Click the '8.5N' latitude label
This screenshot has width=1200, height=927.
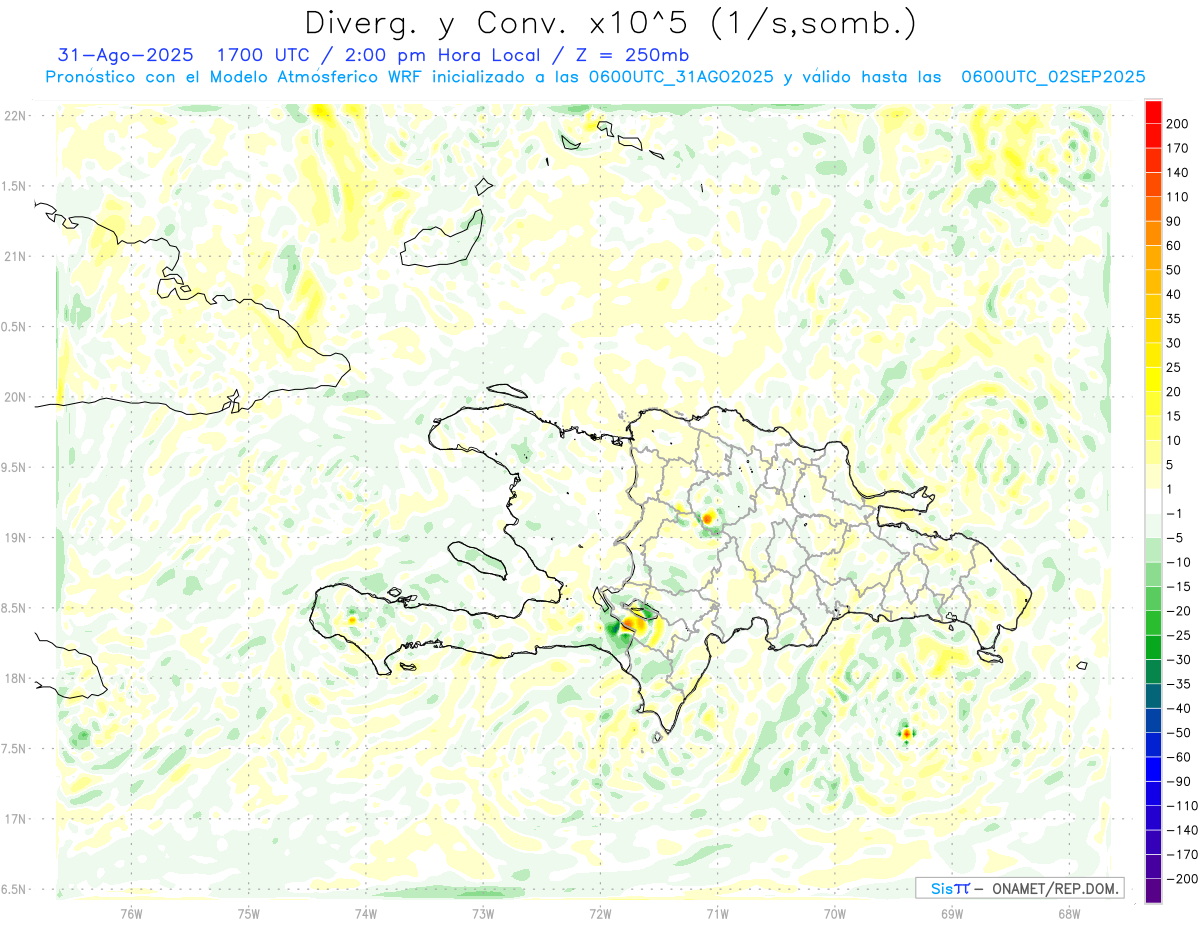tap(14, 608)
